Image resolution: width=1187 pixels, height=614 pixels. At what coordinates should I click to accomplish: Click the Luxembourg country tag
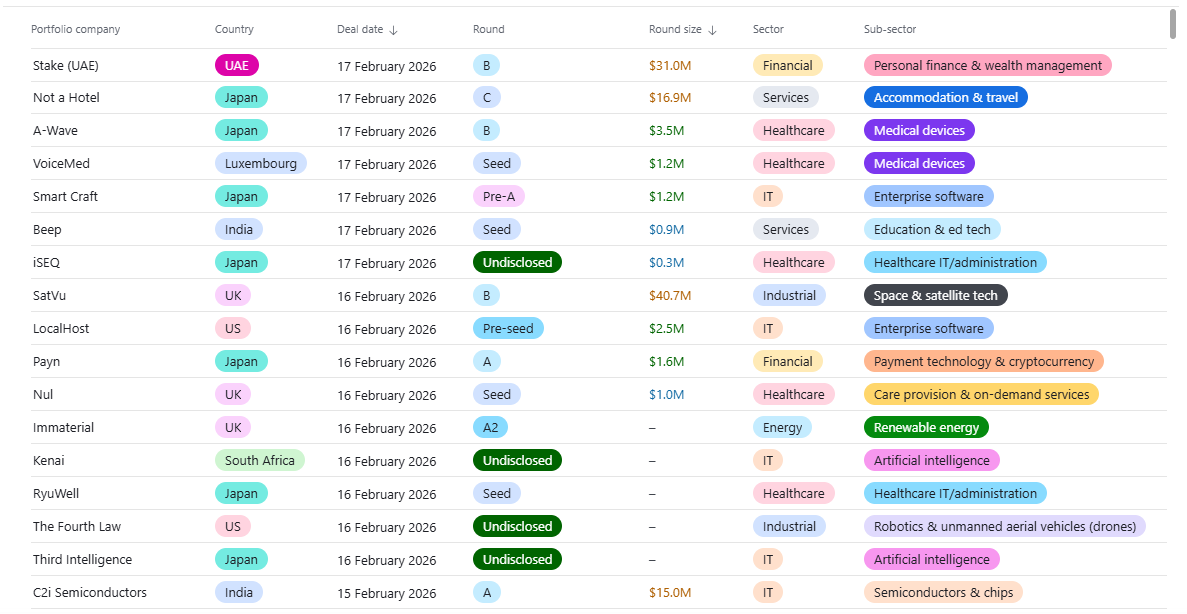pos(261,164)
